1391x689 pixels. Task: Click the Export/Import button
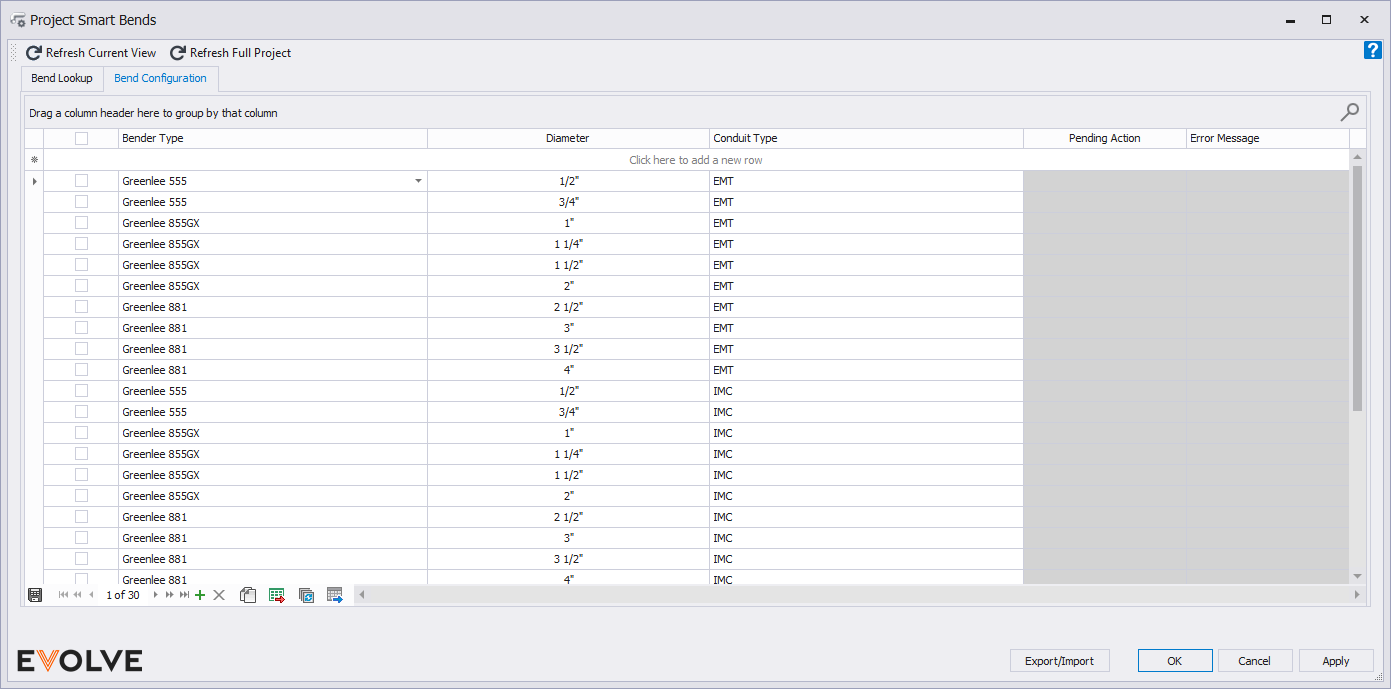[1060, 661]
